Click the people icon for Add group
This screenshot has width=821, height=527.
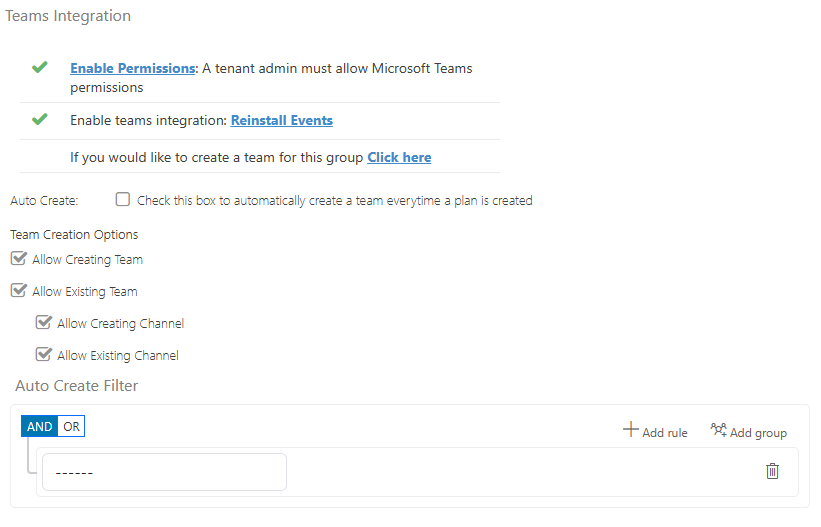tap(718, 430)
